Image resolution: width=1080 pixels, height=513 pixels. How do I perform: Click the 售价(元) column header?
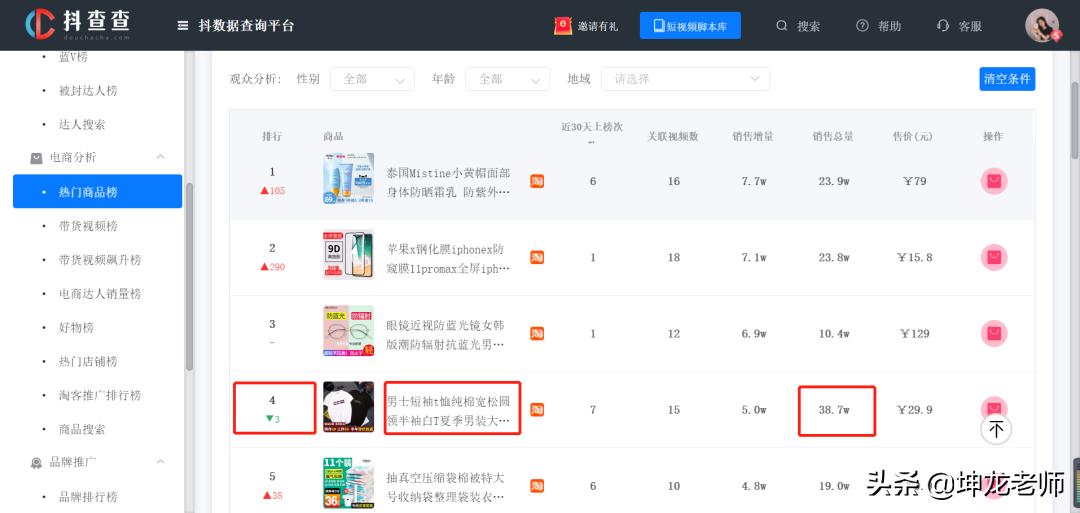point(913,136)
